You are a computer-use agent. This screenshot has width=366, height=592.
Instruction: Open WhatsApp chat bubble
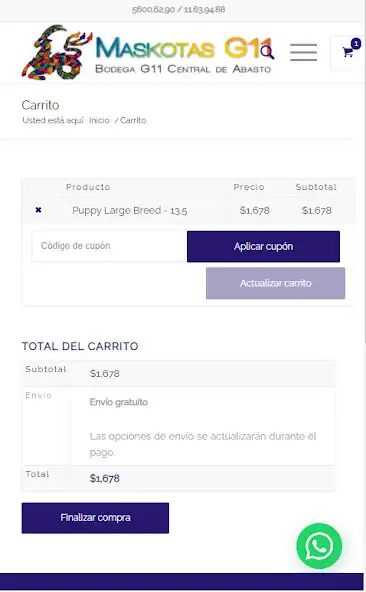tap(319, 546)
